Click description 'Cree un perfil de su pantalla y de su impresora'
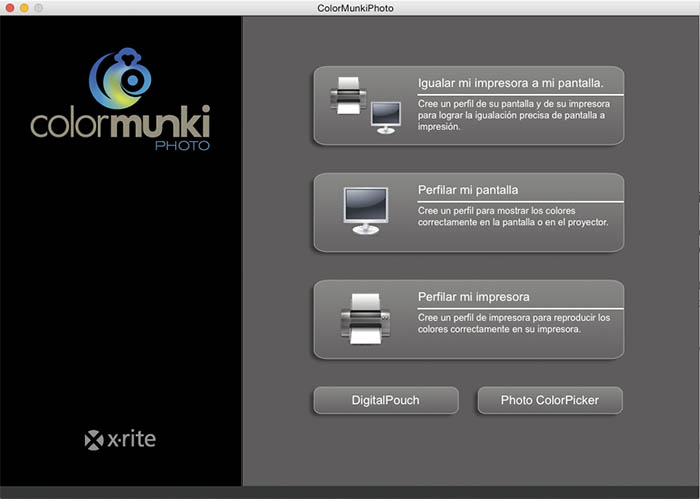The image size is (700, 499). click(514, 115)
